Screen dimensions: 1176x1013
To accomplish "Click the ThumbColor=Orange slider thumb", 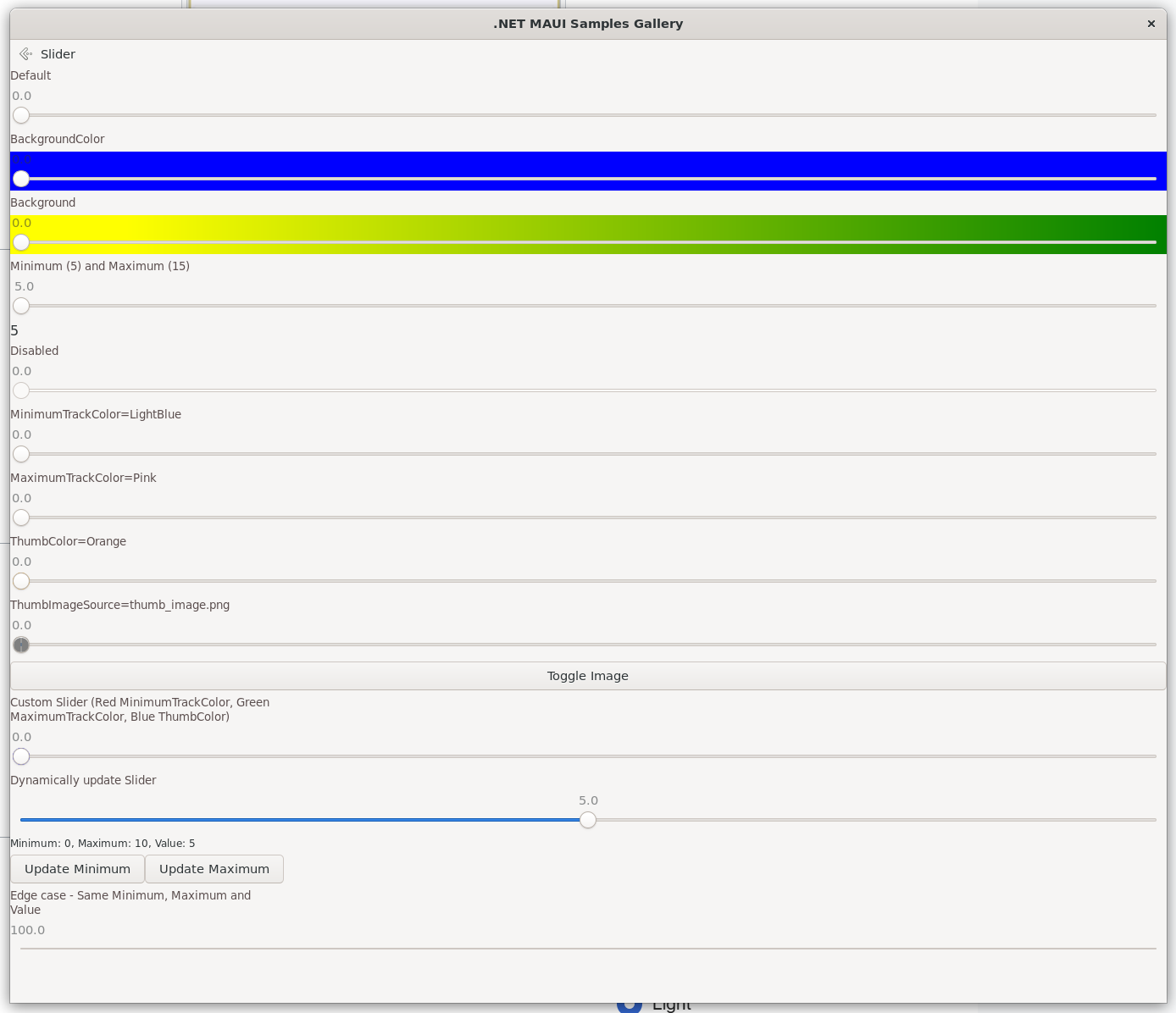I will click(21, 581).
